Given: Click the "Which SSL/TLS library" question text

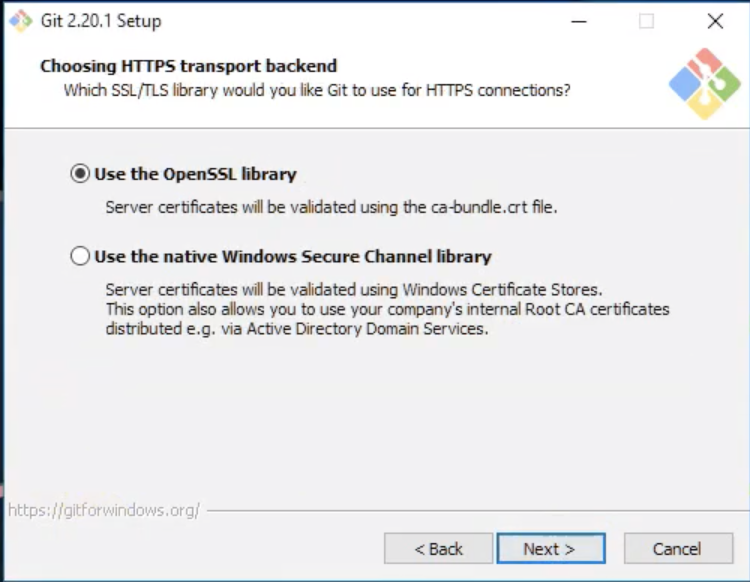Looking at the screenshot, I should tap(317, 90).
